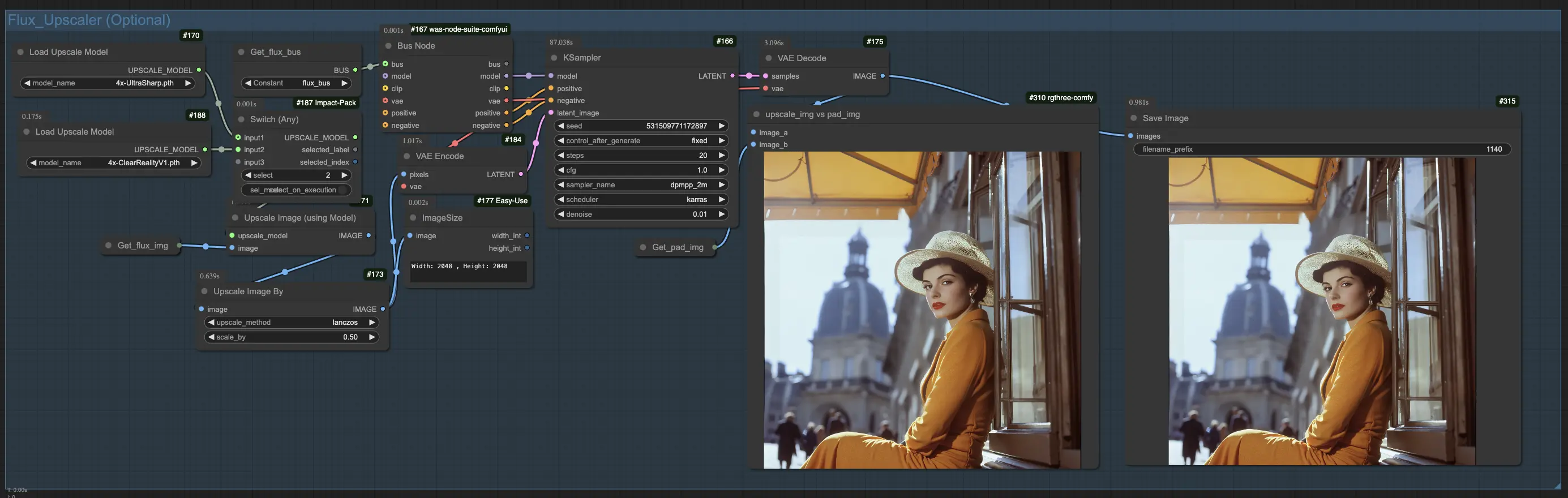Collapse the Load Upscale Model #170 node dot
The height and width of the screenshot is (498, 1568).
[x=21, y=51]
